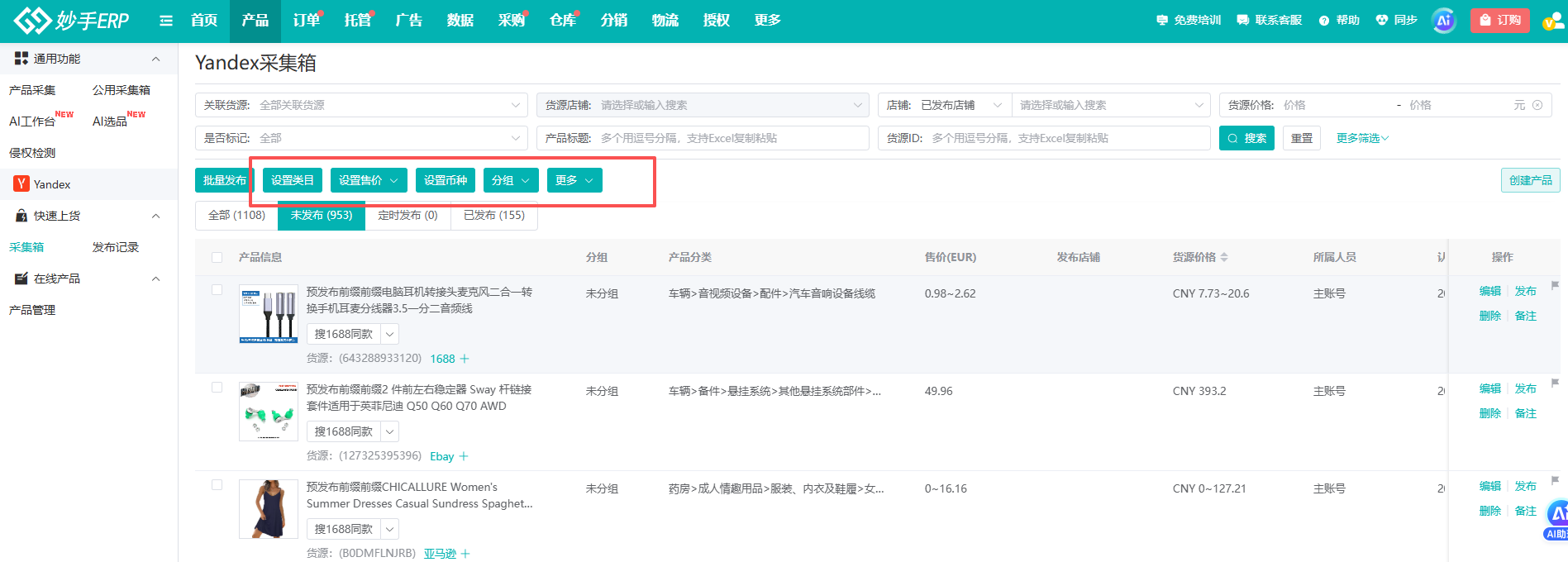
Task: Open CHICALLURE dress product thumbnail
Action: pos(269,509)
